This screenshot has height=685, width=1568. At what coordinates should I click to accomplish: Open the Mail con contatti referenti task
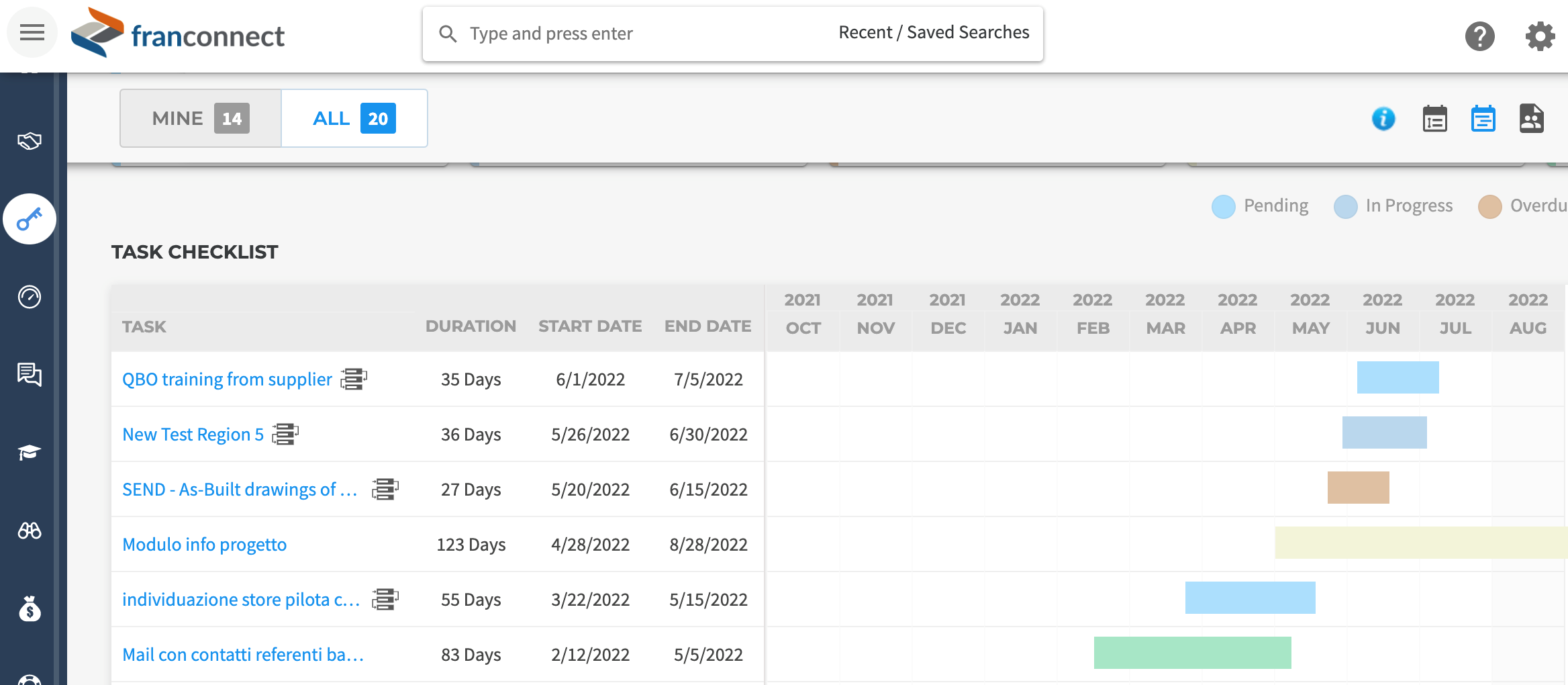[x=242, y=655]
